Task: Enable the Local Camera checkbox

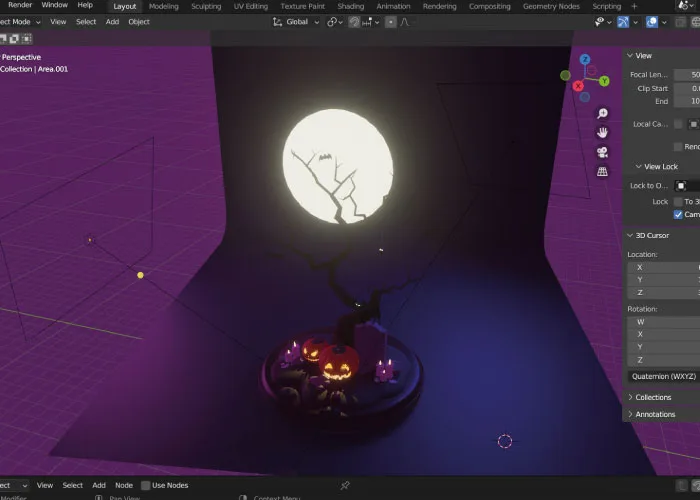Action: [678, 124]
